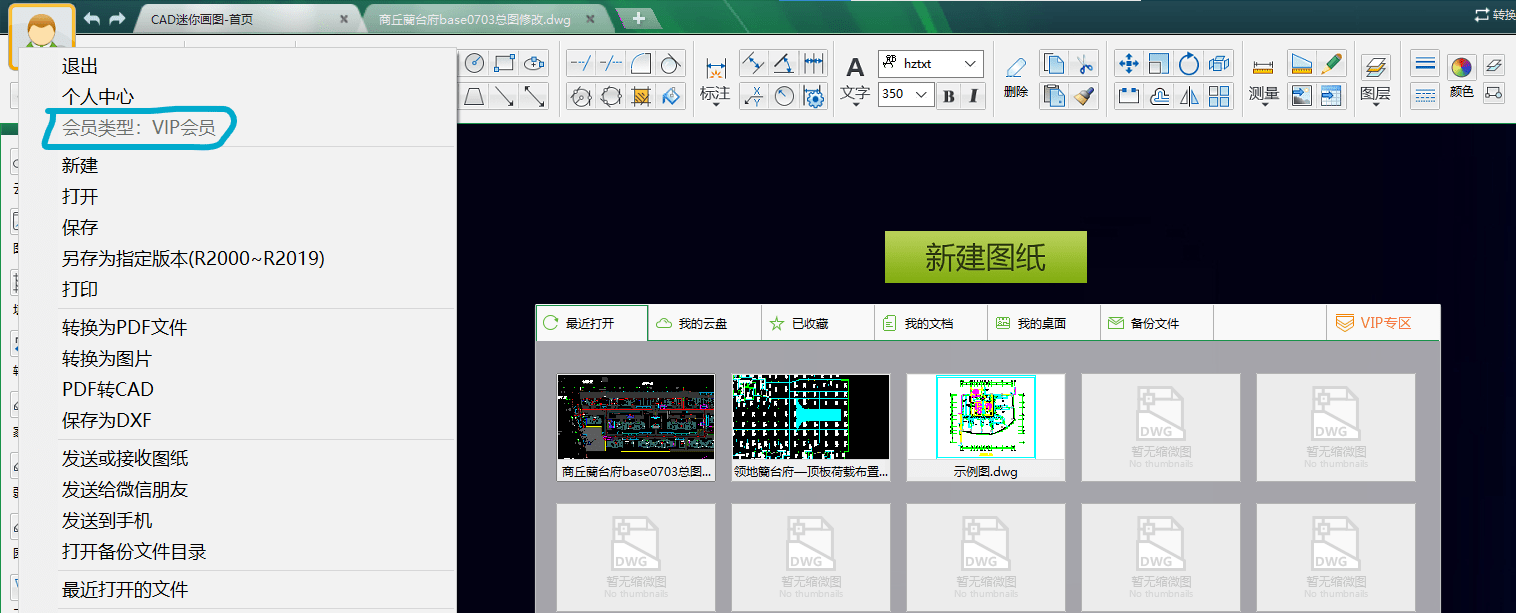Screen dimensions: 1516x613
Task: Click the paste clipboard icon
Action: pos(1053,96)
